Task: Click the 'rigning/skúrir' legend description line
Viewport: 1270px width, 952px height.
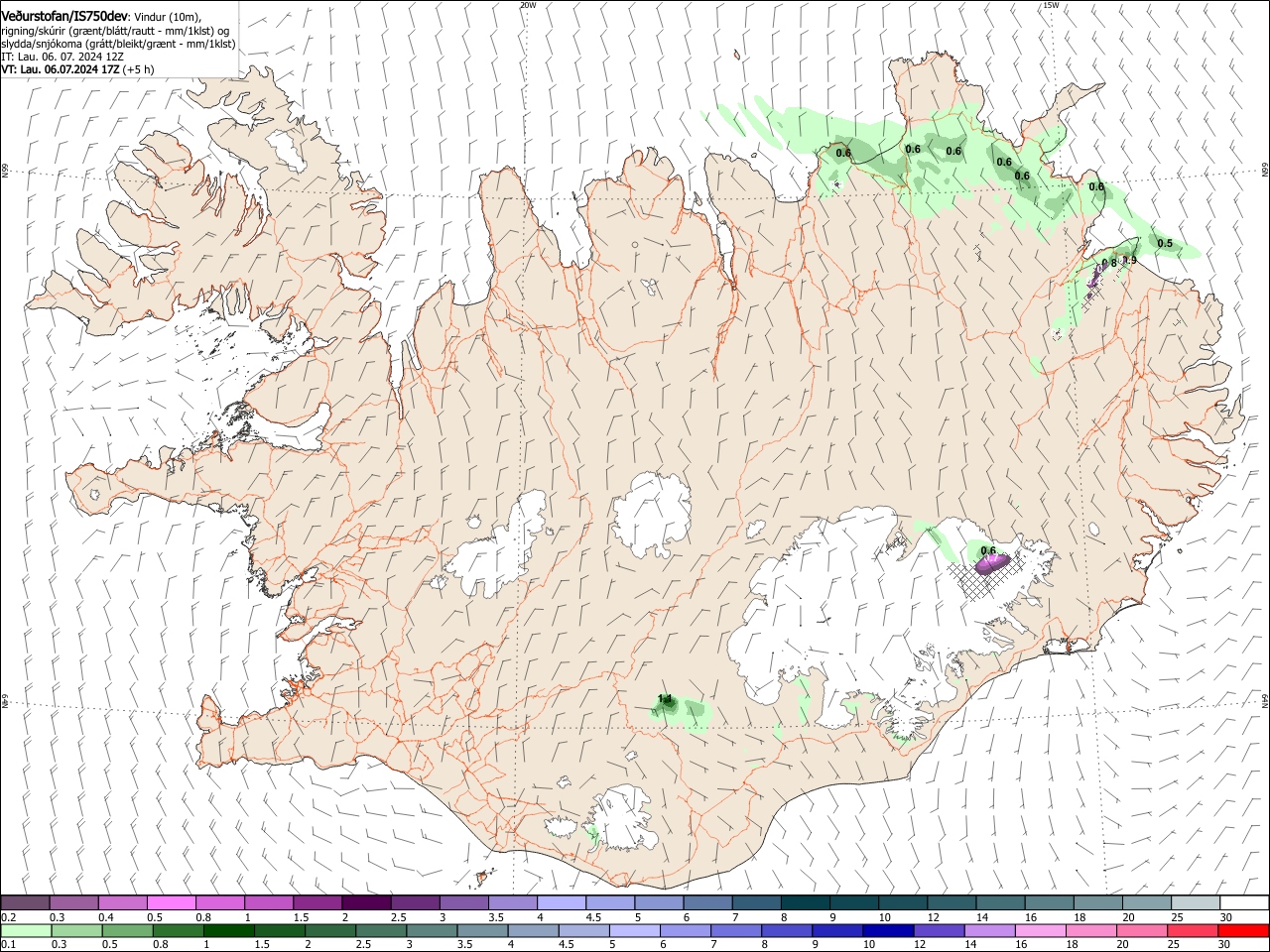Action: pos(115,31)
